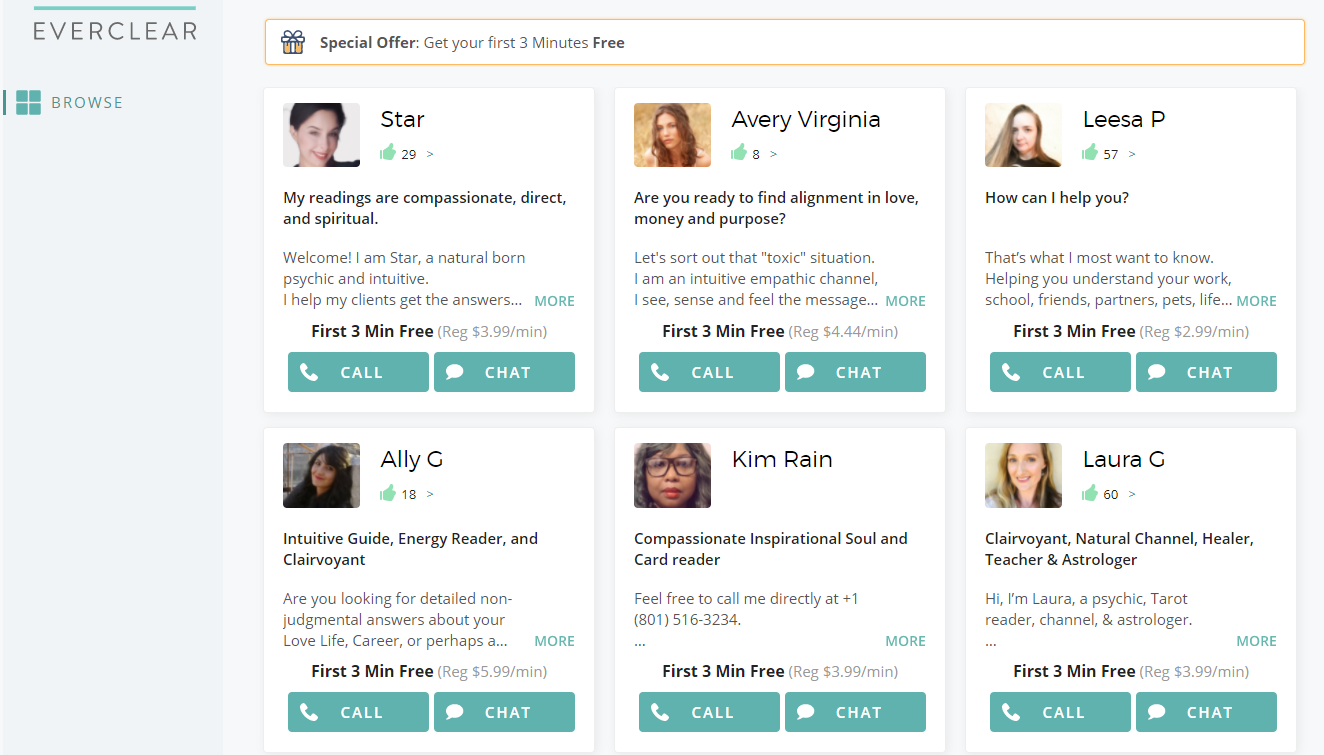Click the thumbs-up icon under Star
This screenshot has height=755, width=1324.
[x=388, y=153]
